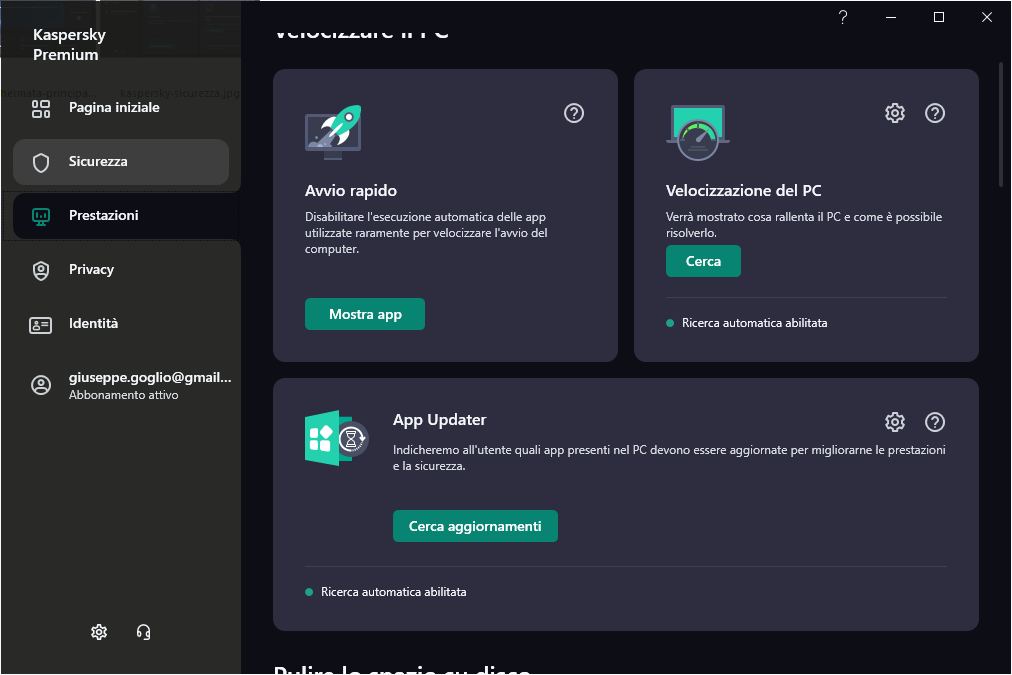Open settings gear at sidebar bottom

click(99, 632)
